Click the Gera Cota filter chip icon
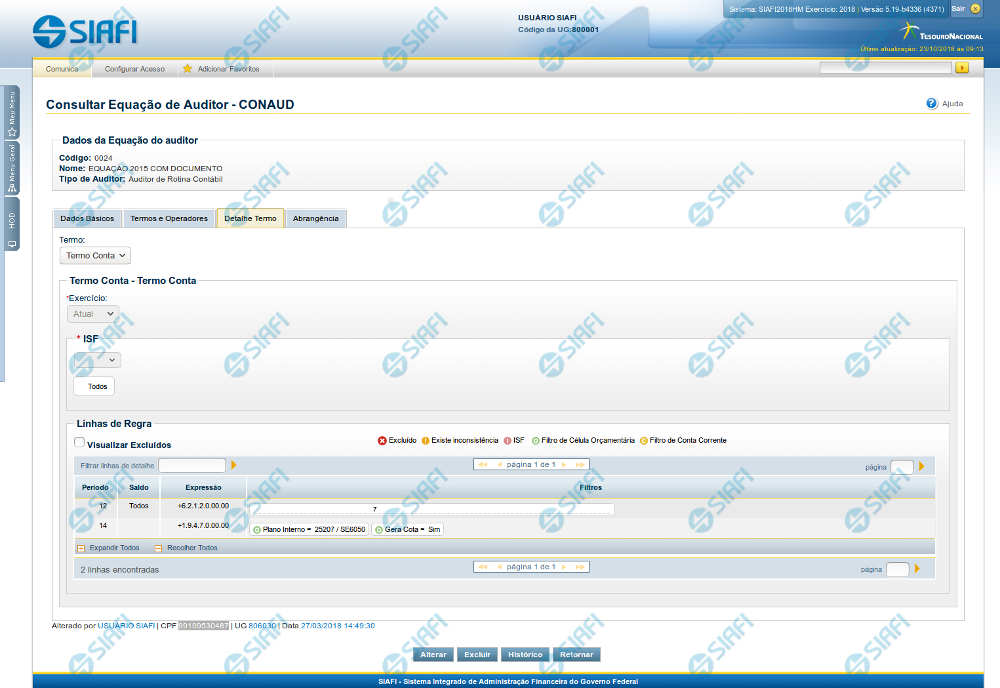1000x688 pixels. coord(379,530)
